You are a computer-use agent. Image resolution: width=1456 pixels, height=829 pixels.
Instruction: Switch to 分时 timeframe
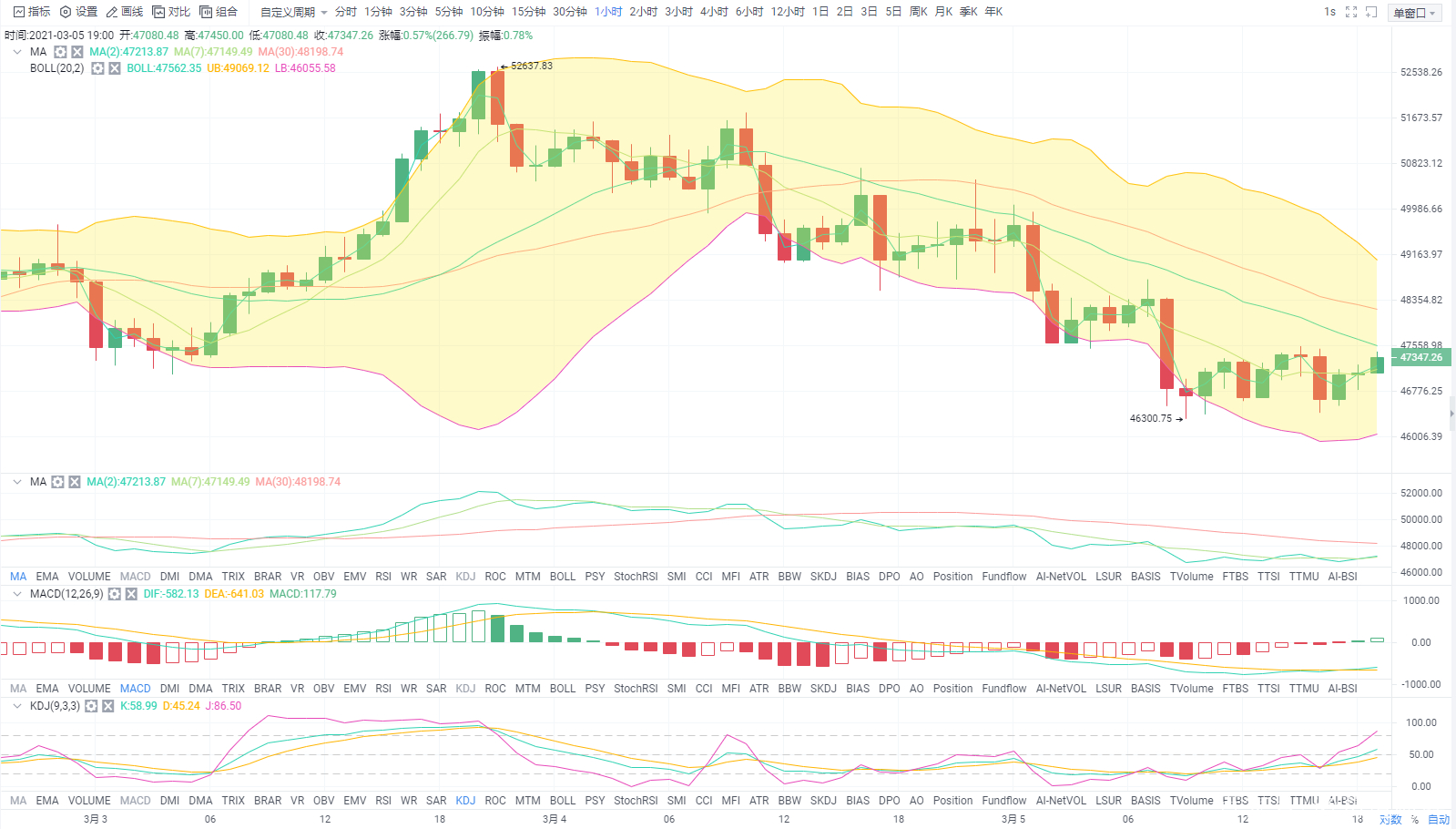click(x=346, y=12)
